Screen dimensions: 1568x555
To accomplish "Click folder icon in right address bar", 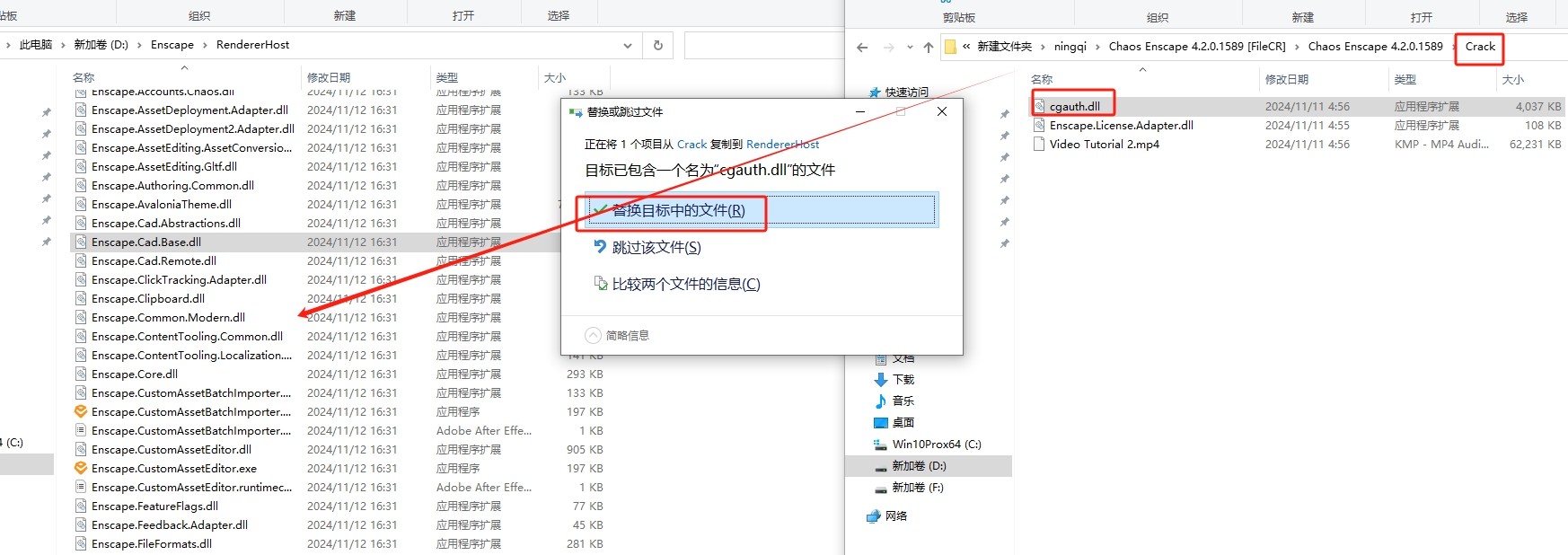I will coord(950,47).
